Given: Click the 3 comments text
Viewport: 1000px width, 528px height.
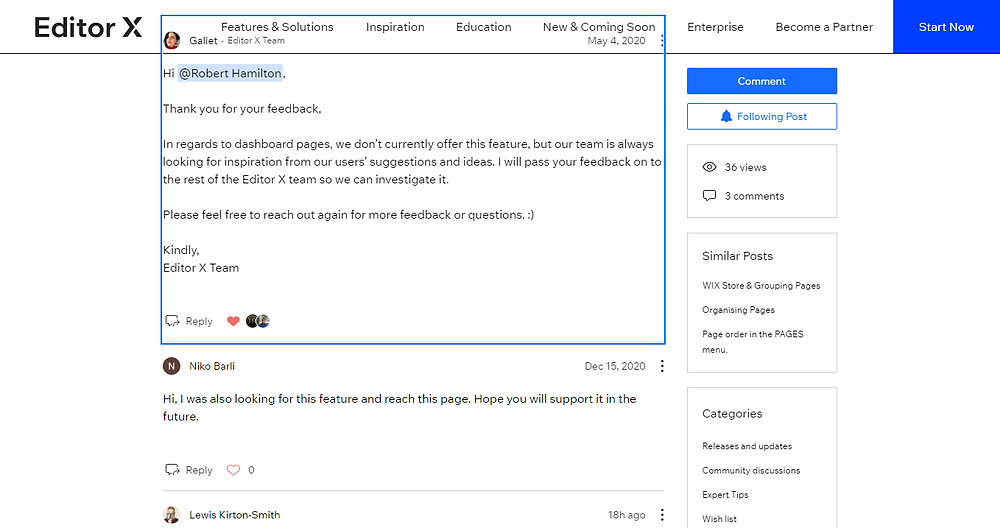Looking at the screenshot, I should tap(754, 196).
